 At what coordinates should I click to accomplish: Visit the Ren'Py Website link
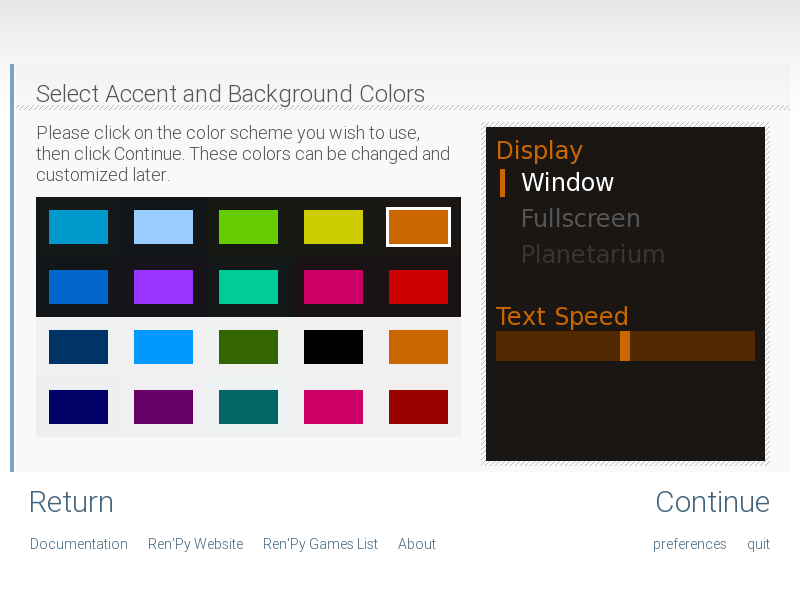coord(195,544)
